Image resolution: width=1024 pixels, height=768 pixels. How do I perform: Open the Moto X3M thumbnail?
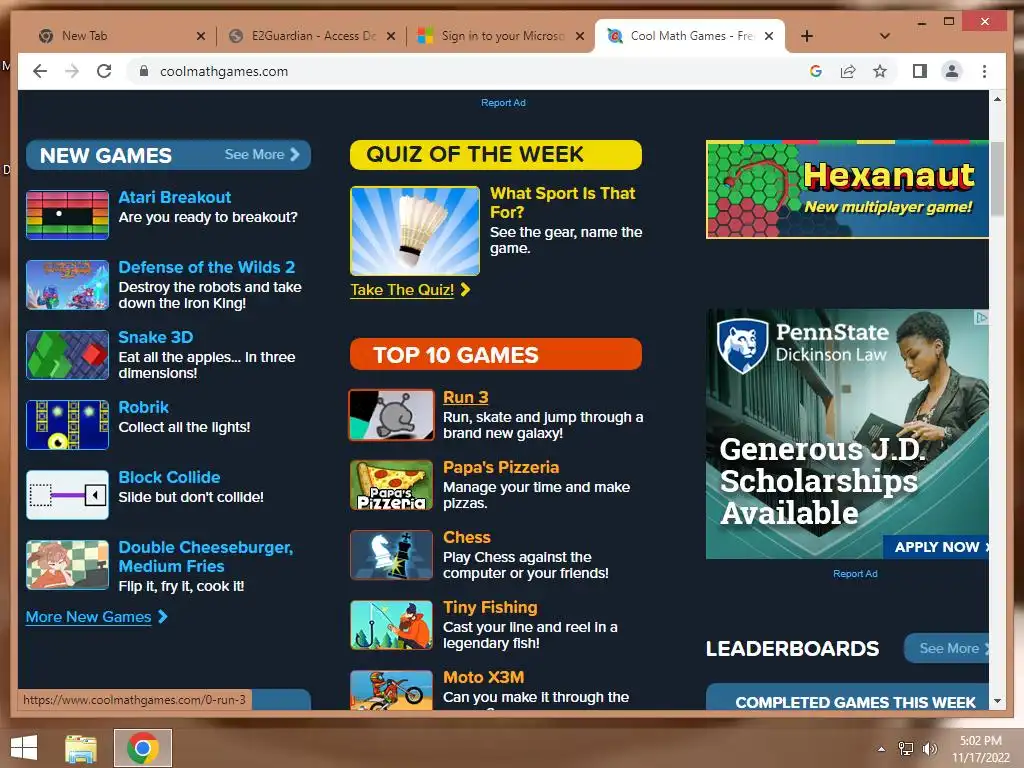click(391, 690)
